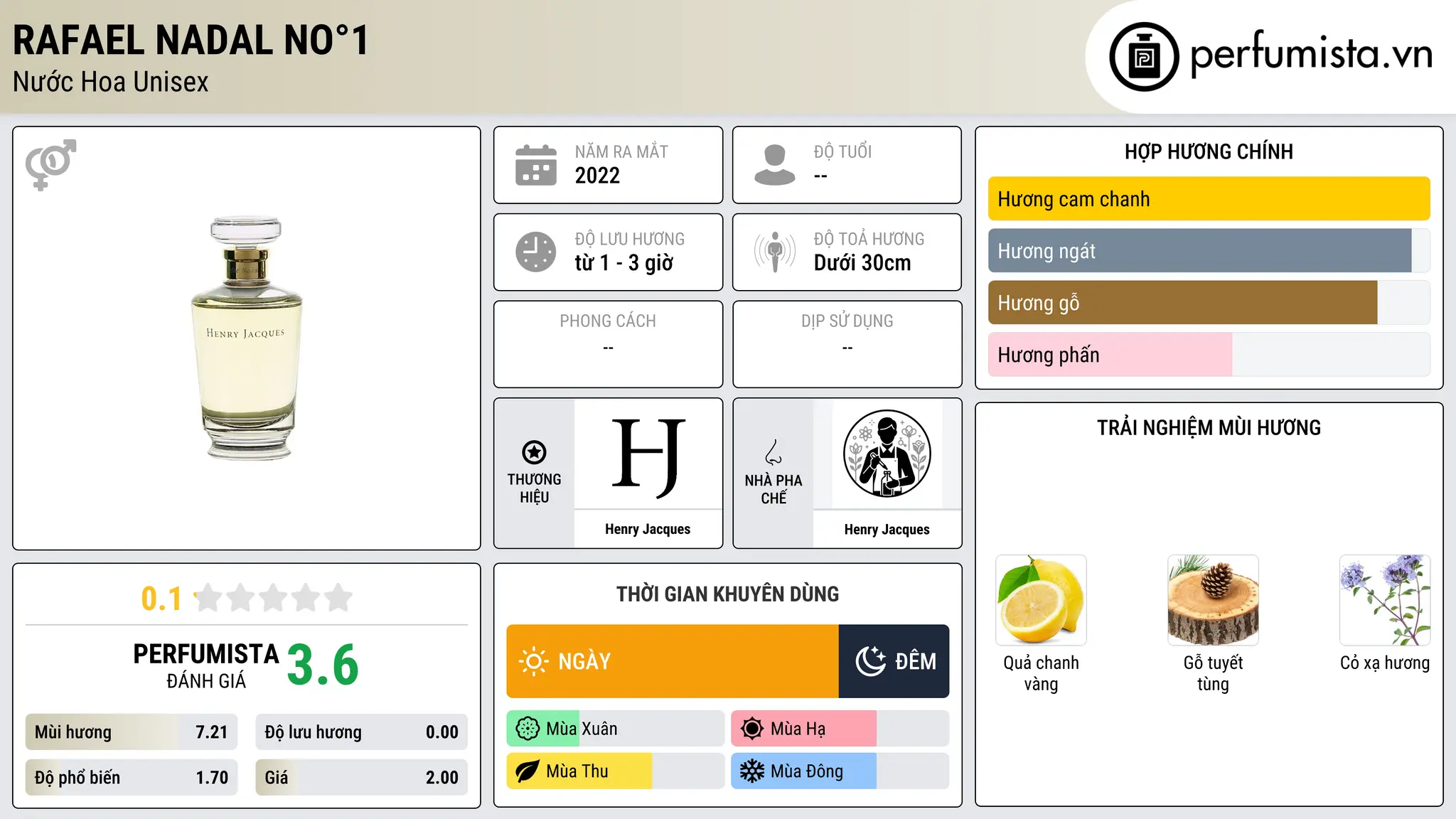Open the perfumer illustration for Henry Jacques
Image resolution: width=1456 pixels, height=819 pixels.
pos(887,454)
